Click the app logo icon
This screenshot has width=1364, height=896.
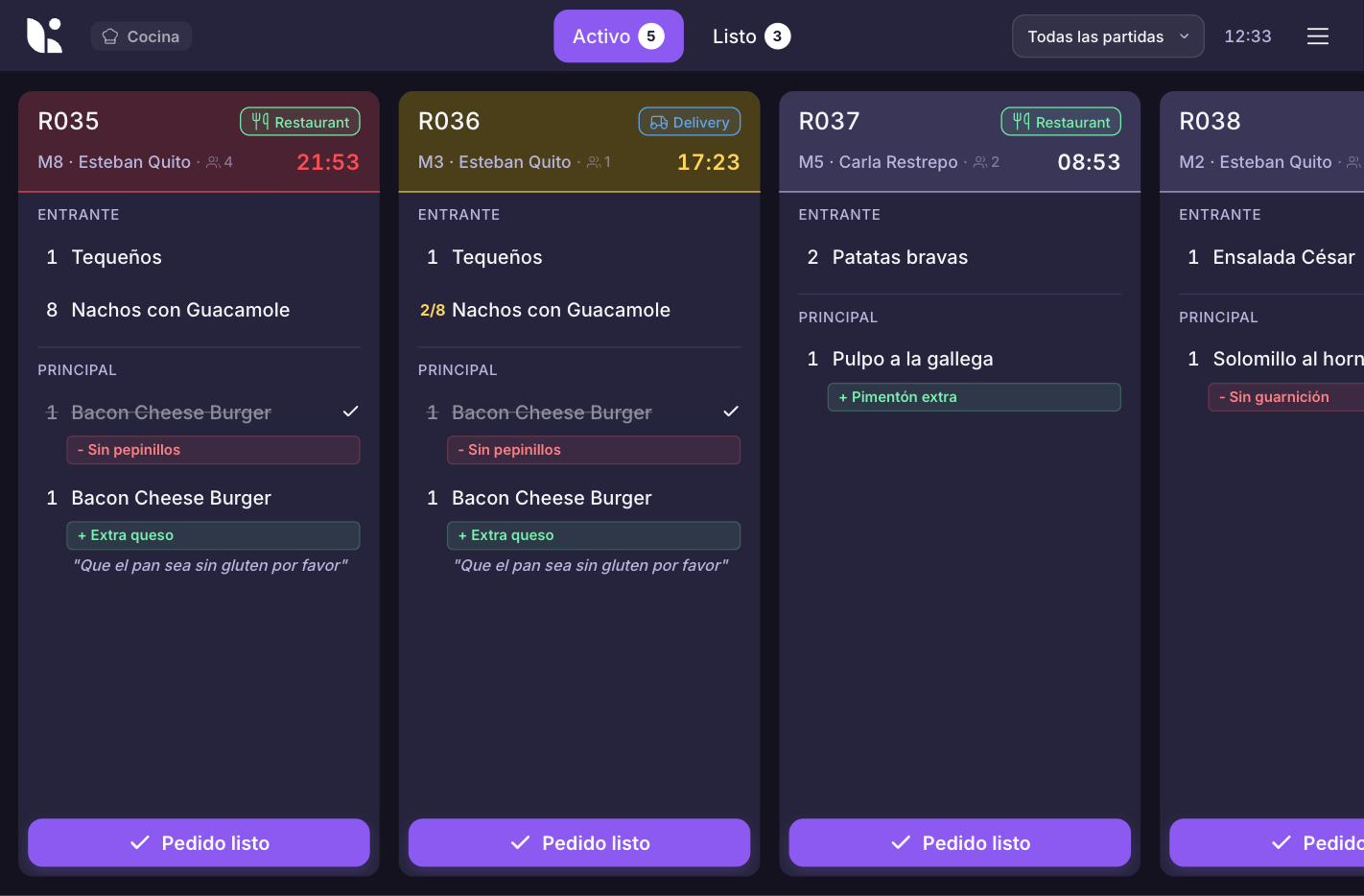coord(44,35)
